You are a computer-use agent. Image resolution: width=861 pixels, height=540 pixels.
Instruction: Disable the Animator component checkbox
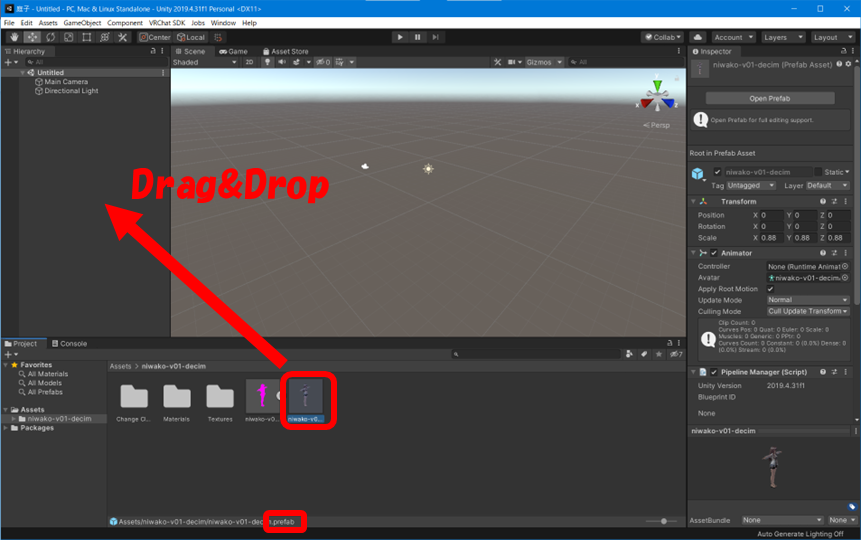tap(714, 253)
